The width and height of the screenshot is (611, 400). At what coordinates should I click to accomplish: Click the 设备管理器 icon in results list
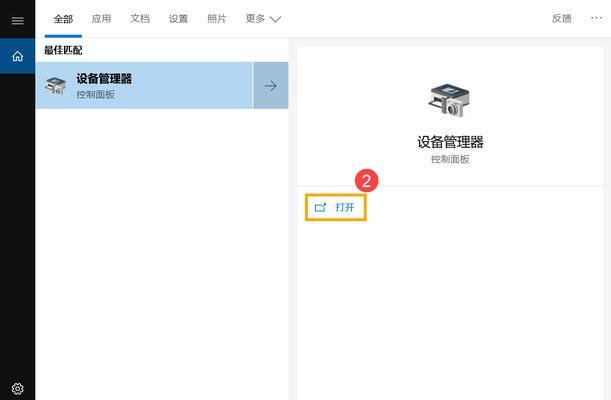(55, 85)
